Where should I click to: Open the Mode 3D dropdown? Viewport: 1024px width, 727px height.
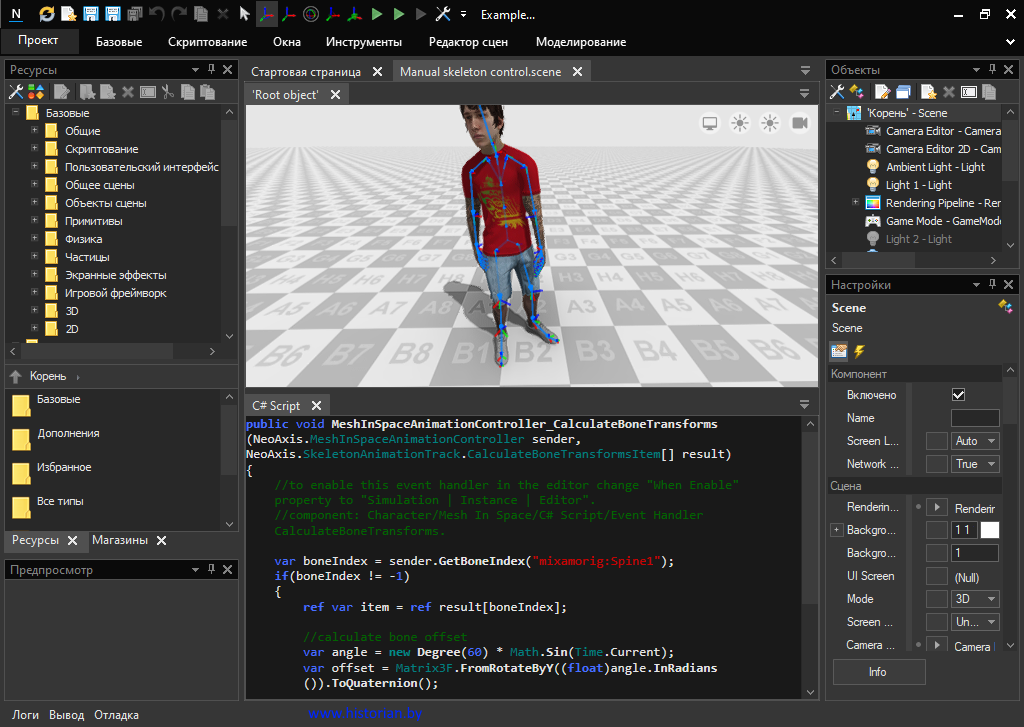click(x=976, y=599)
